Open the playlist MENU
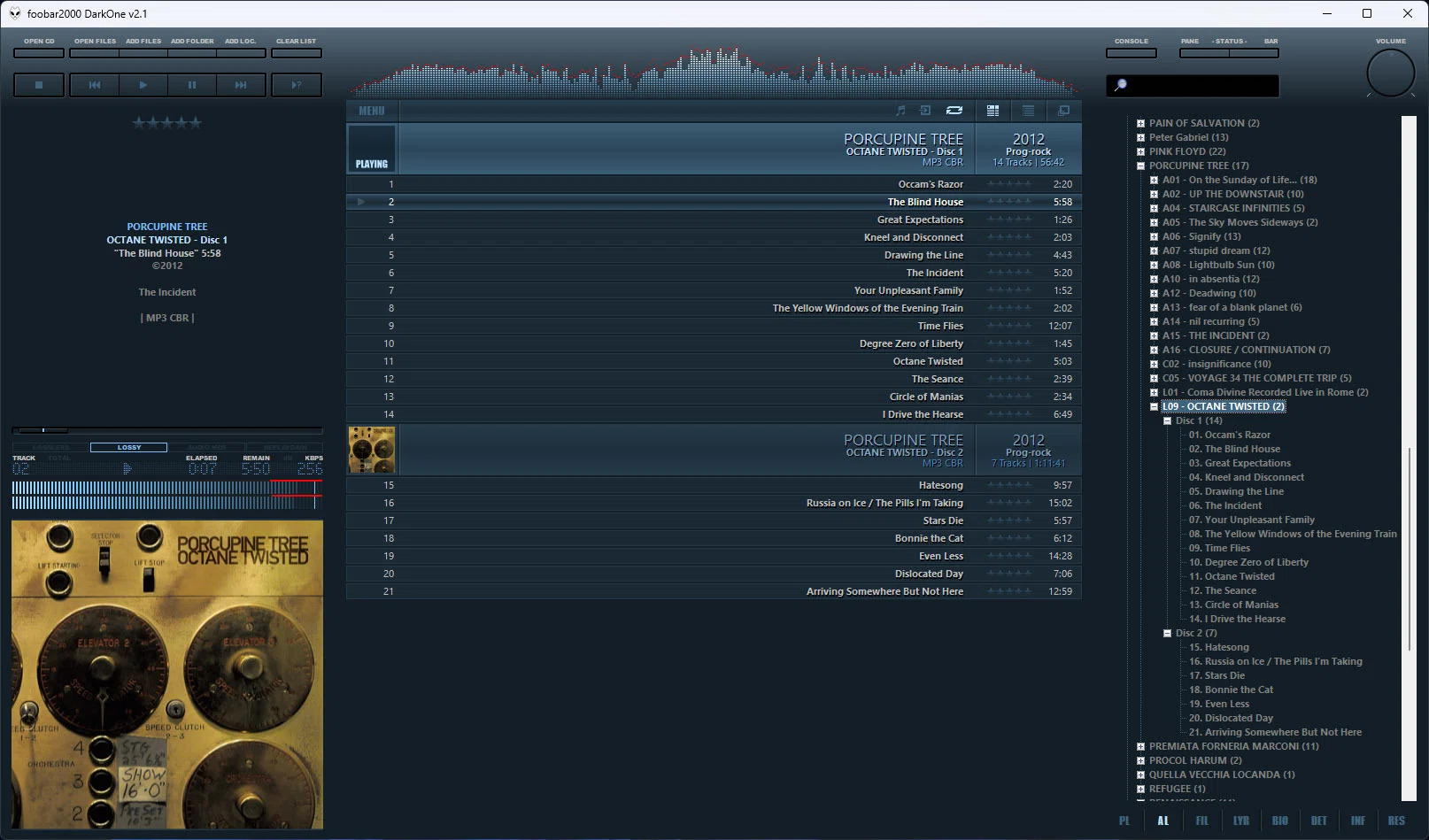The width and height of the screenshot is (1429, 840). coord(372,111)
